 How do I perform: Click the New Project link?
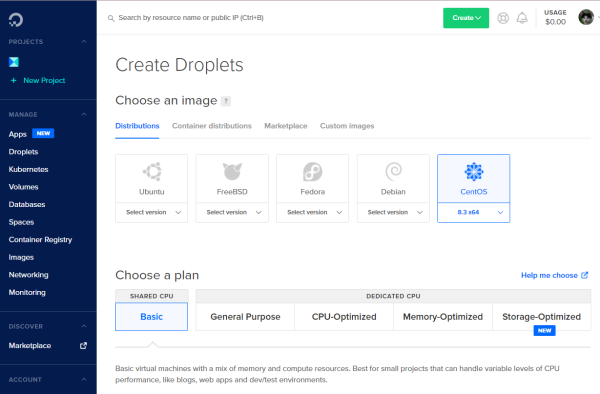click(44, 80)
